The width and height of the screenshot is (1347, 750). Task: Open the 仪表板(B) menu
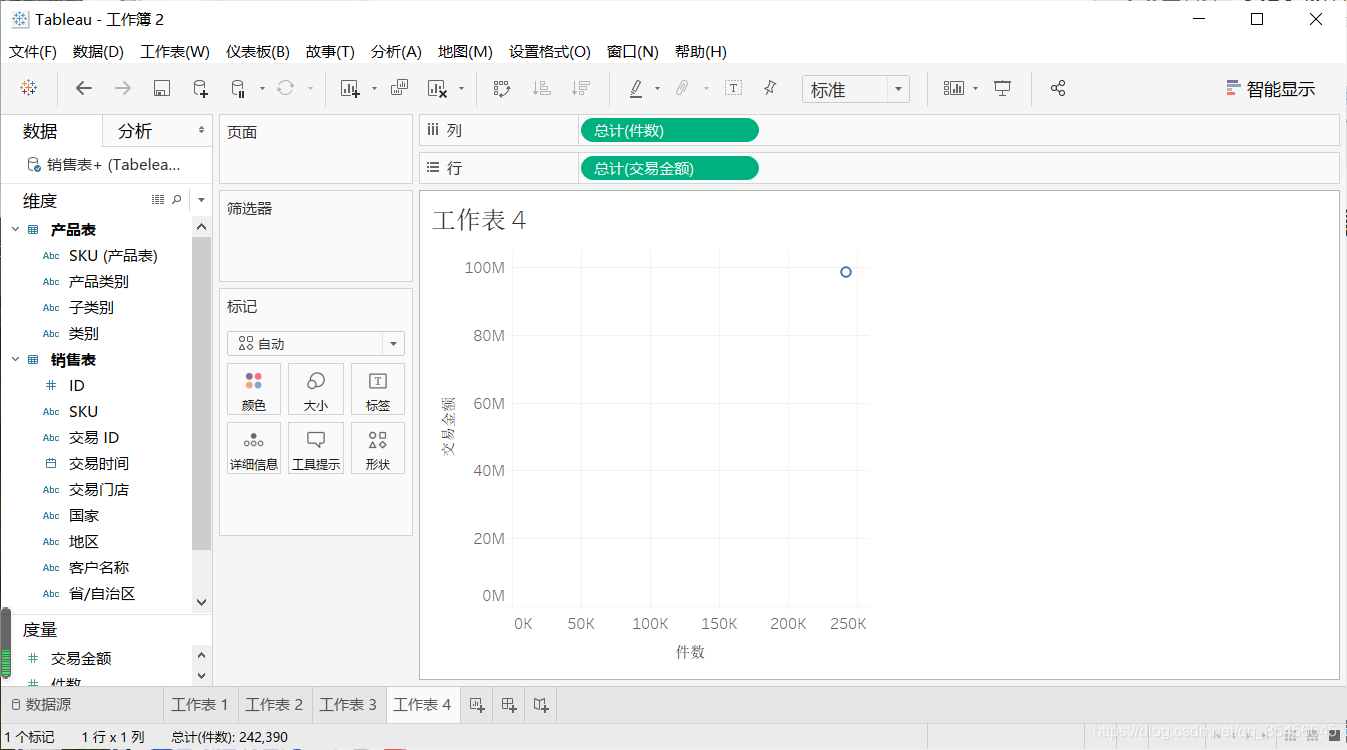(x=257, y=52)
